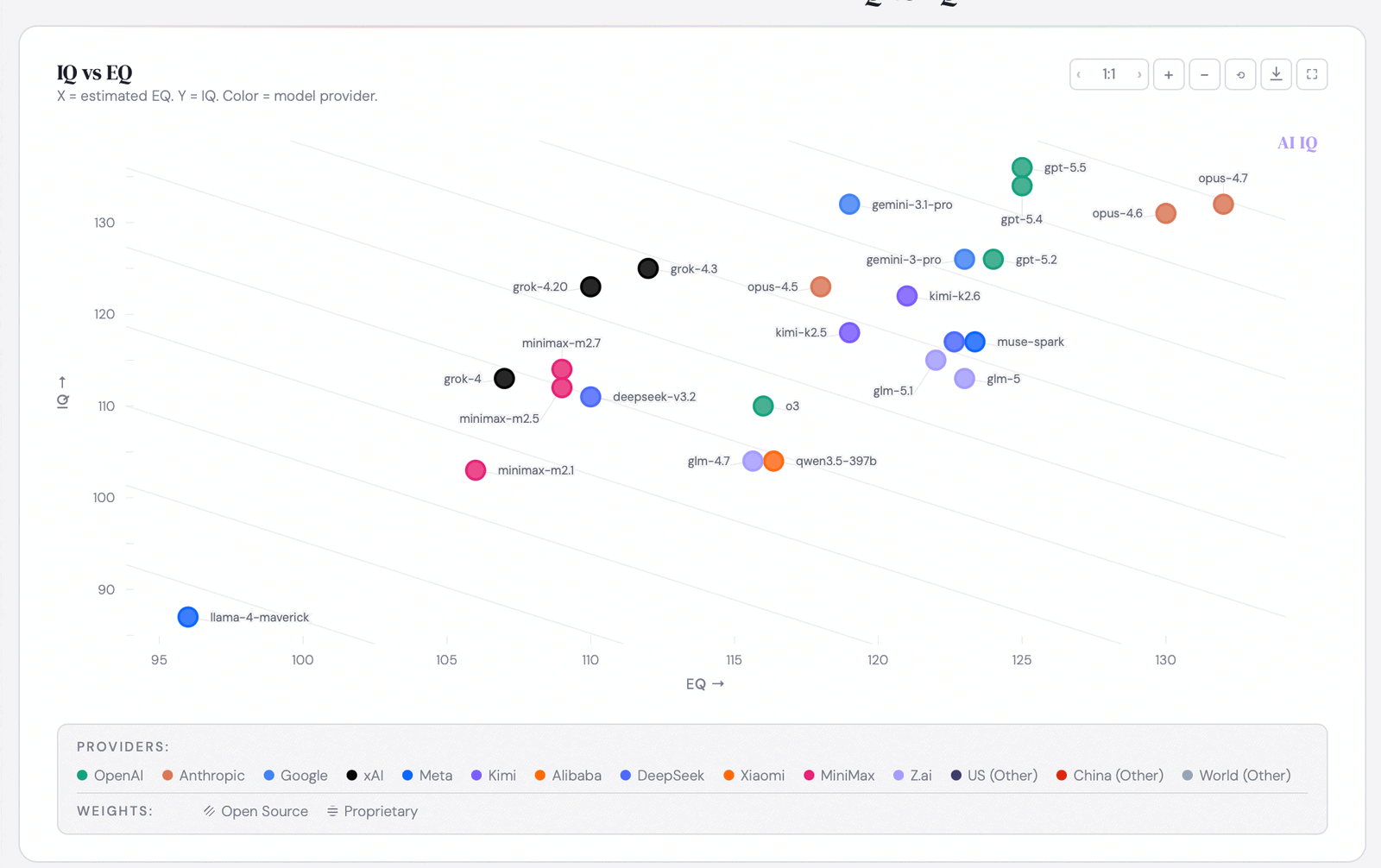Toggle the World (Other) provider filter

[1237, 776]
